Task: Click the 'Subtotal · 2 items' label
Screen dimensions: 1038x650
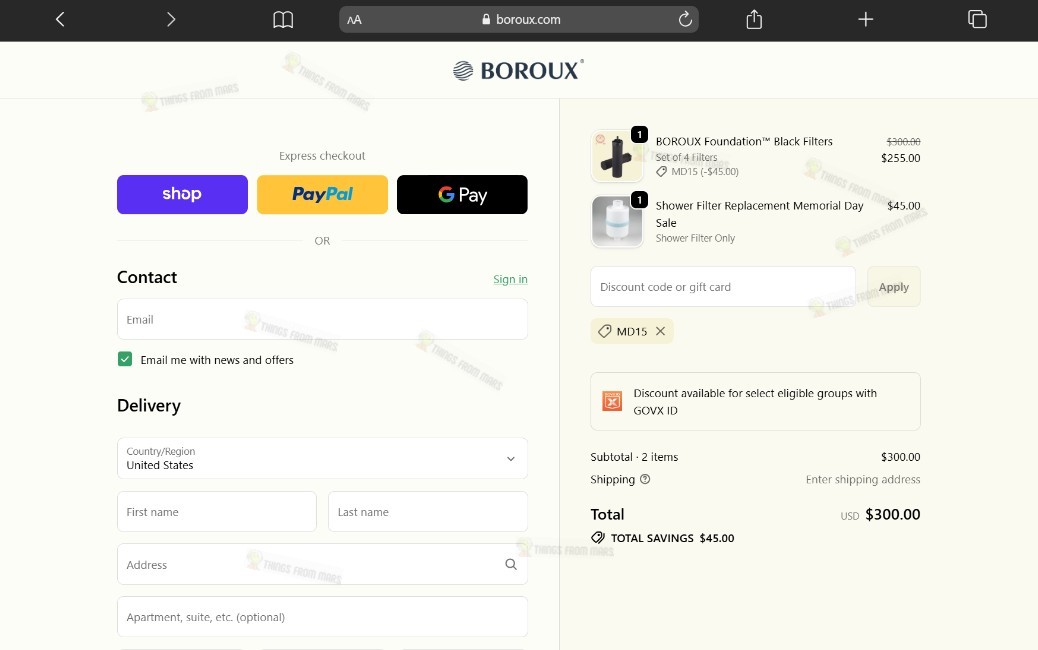Action: (x=634, y=457)
